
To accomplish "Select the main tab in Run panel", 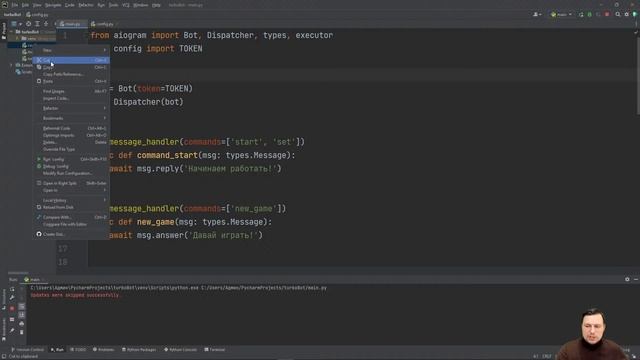I will click(34, 280).
